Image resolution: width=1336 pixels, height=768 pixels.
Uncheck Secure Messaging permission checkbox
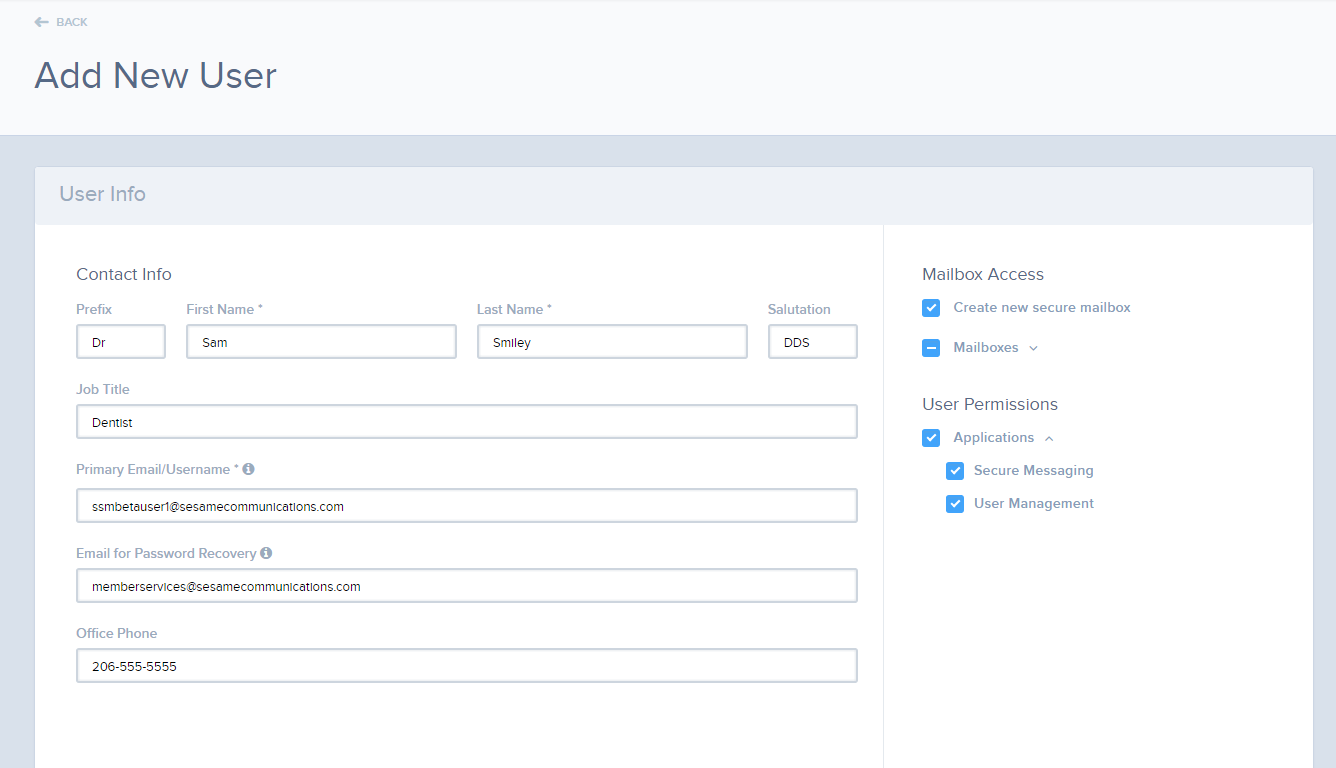click(x=955, y=471)
